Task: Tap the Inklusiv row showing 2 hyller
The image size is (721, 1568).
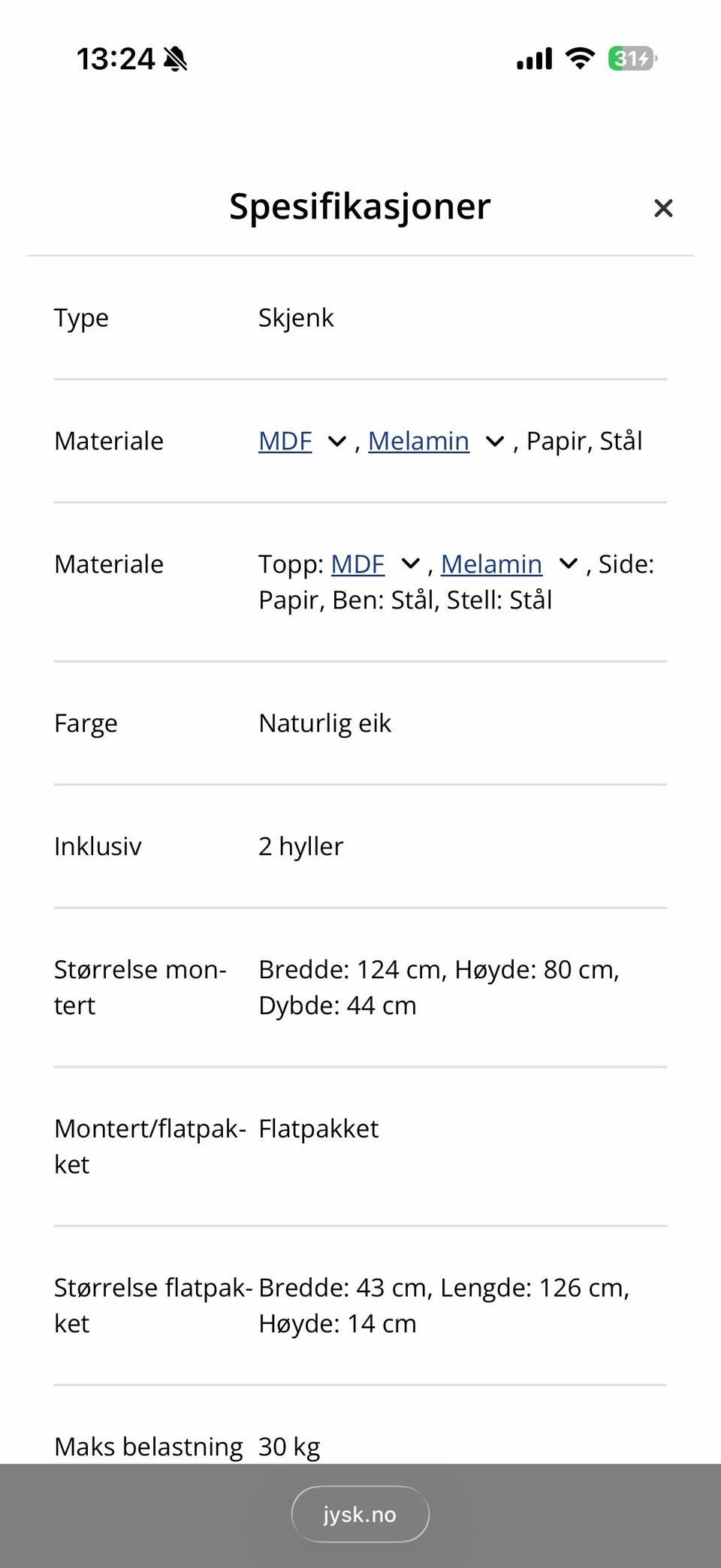Action: pos(300,846)
